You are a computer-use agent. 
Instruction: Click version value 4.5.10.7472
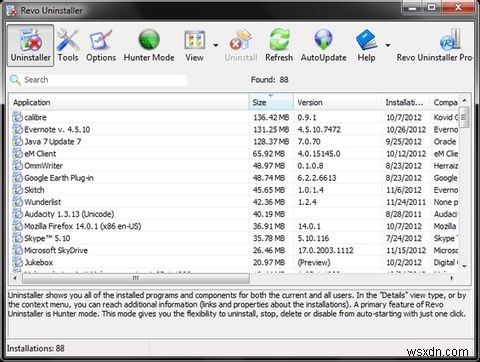tap(319, 129)
